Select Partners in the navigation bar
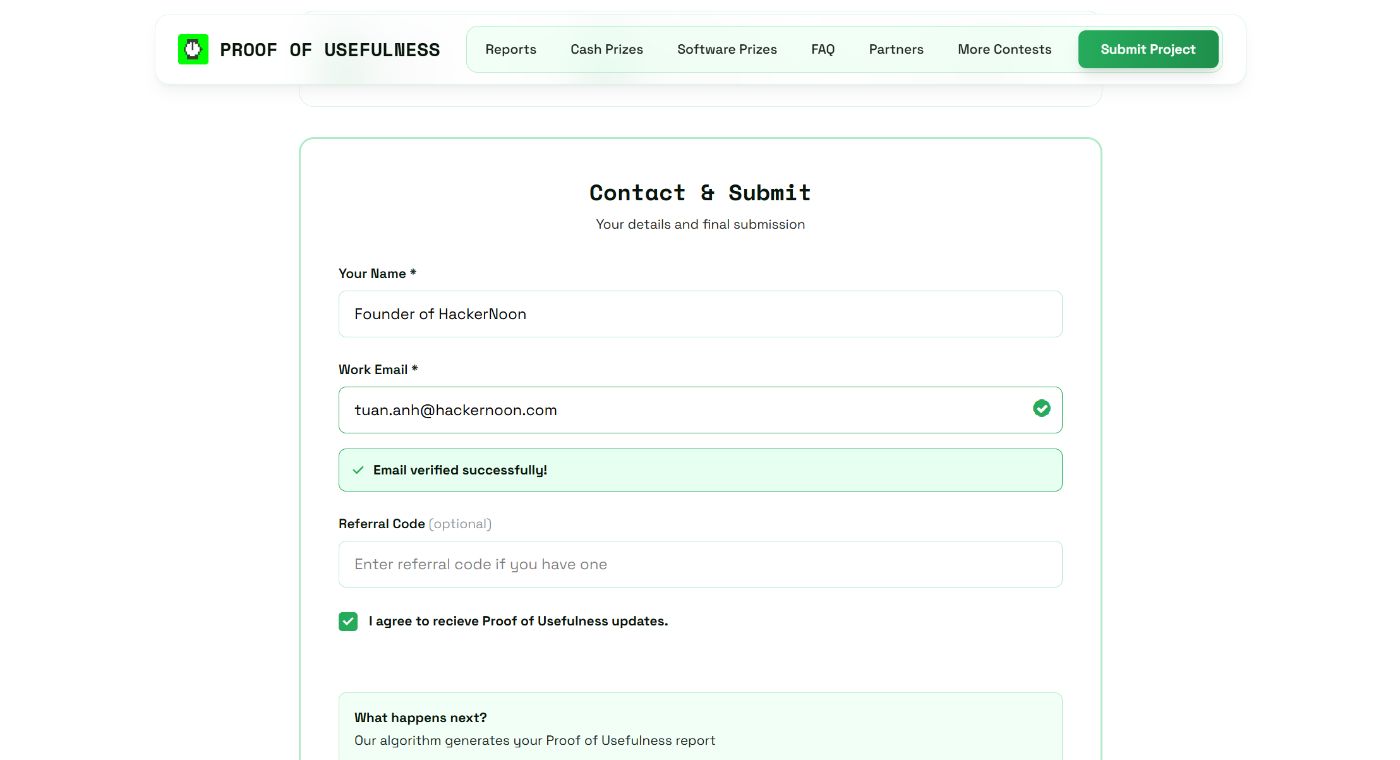The image size is (1400, 760). point(896,49)
